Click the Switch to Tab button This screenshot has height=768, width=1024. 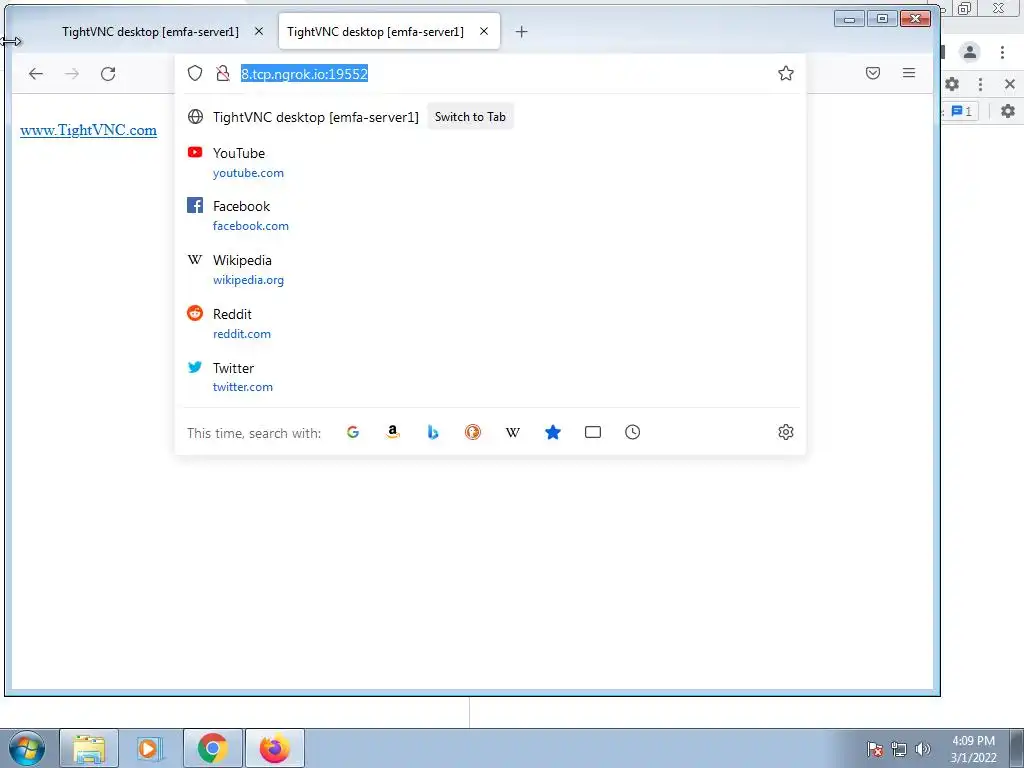pyautogui.click(x=470, y=117)
